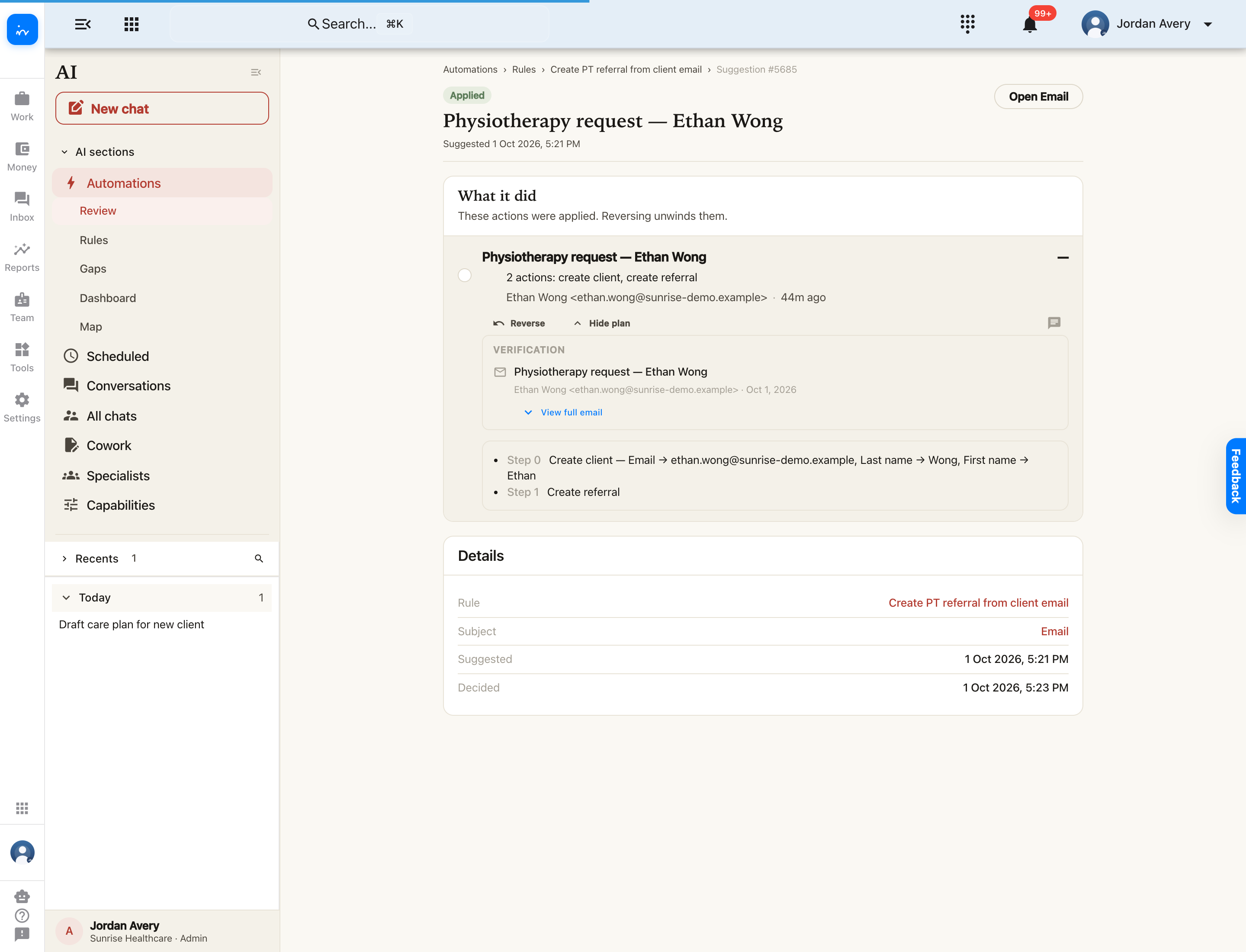1246x952 pixels.
Task: Collapse the main menu with the hamburger-arrow icon
Action: [x=83, y=24]
